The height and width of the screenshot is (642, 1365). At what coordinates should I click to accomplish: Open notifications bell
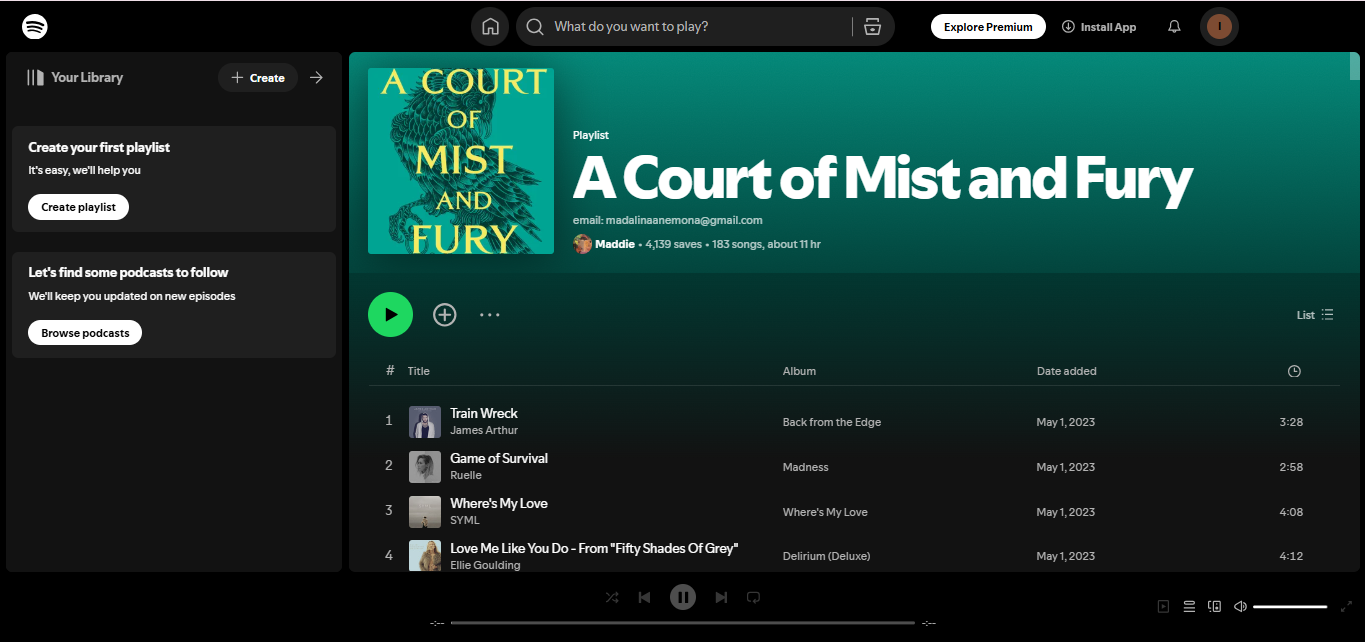(1174, 27)
